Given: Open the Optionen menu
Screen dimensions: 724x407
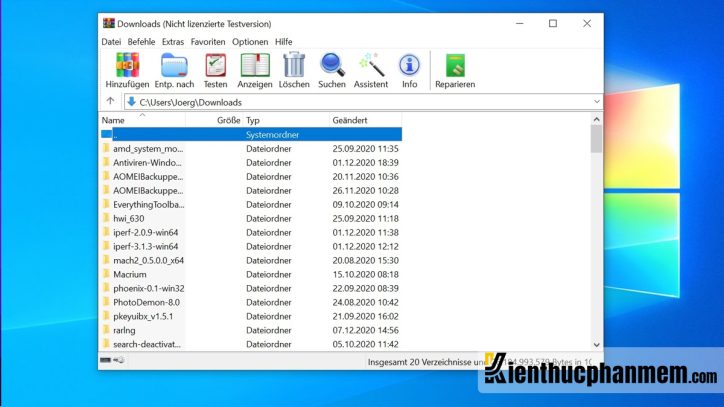Looking at the screenshot, I should [250, 42].
